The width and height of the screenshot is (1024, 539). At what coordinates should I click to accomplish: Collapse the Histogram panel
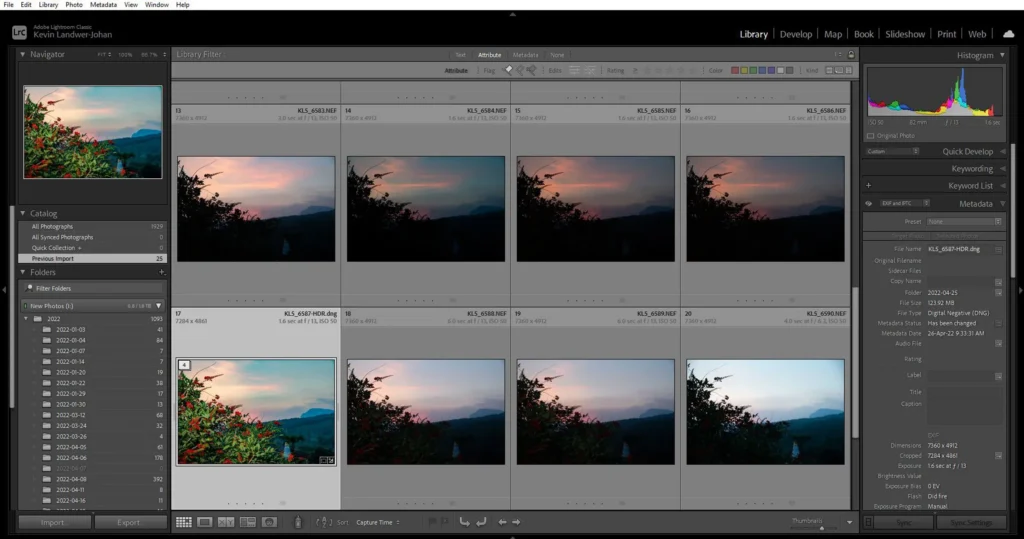[x=1001, y=56]
